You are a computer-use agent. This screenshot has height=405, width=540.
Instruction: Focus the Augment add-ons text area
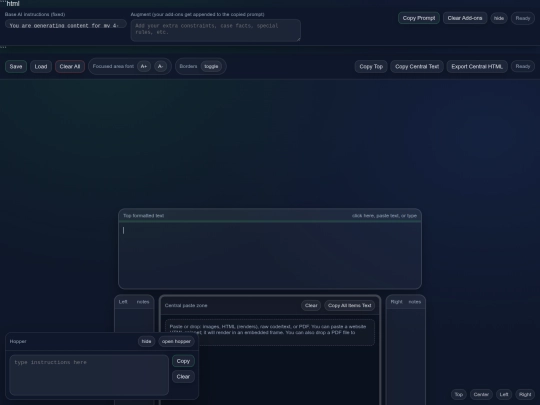coord(215,31)
